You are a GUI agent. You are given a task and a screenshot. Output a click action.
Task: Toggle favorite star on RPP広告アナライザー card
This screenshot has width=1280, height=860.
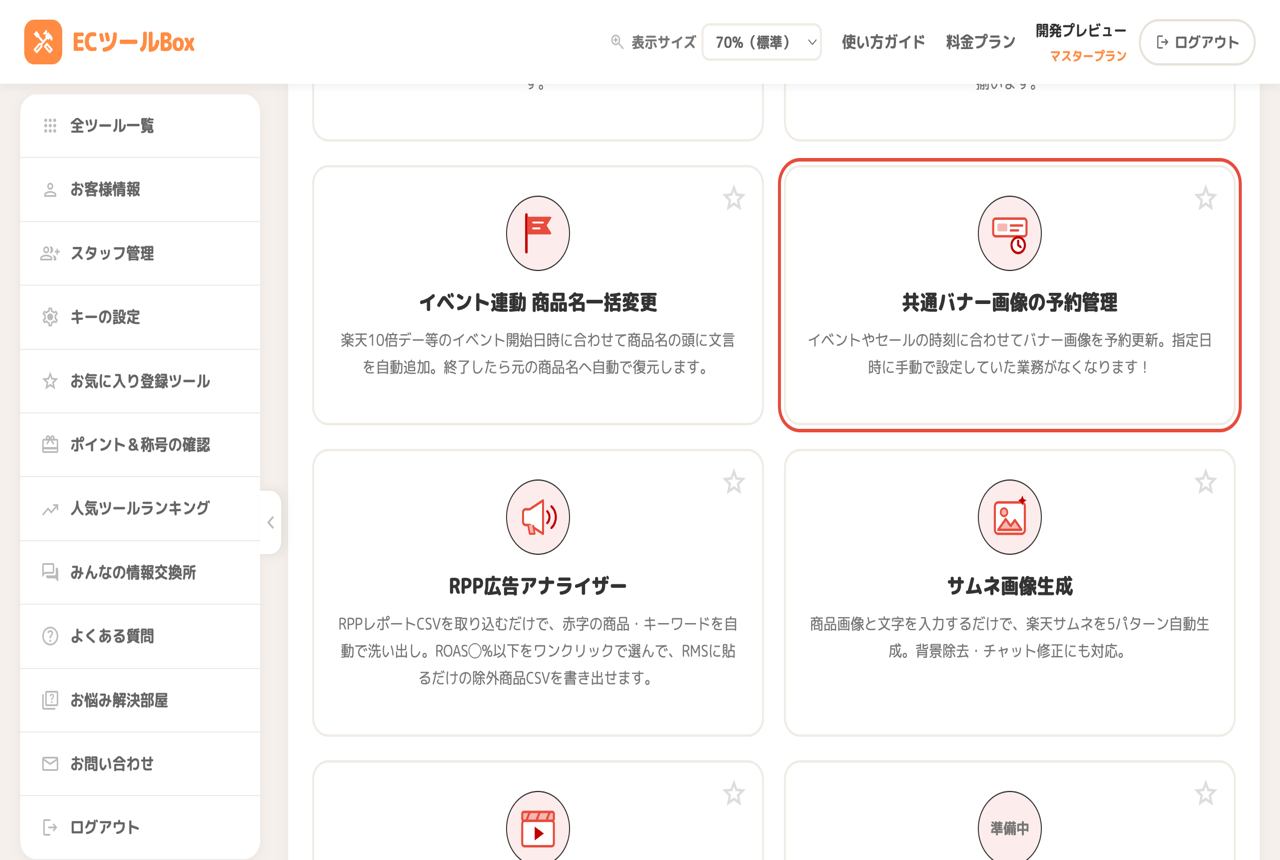[734, 482]
